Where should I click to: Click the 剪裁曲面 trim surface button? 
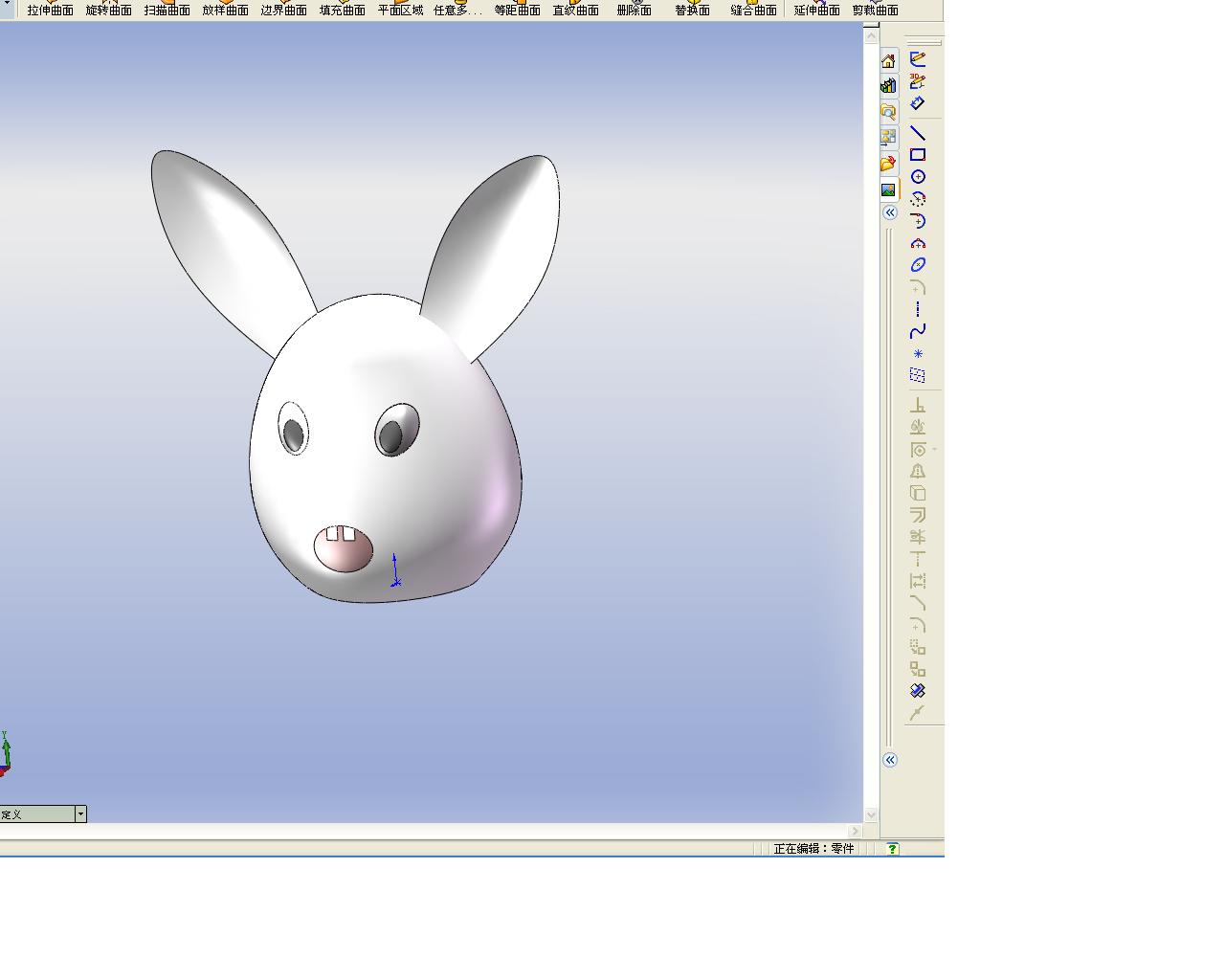[875, 10]
